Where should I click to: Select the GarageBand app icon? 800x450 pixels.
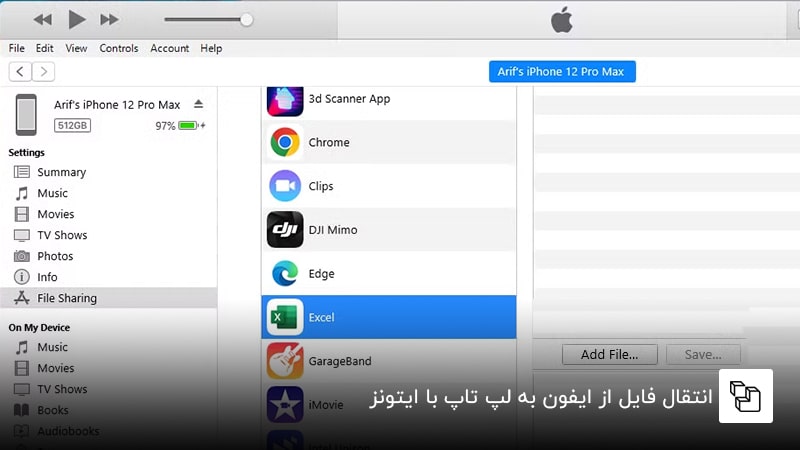coord(285,361)
